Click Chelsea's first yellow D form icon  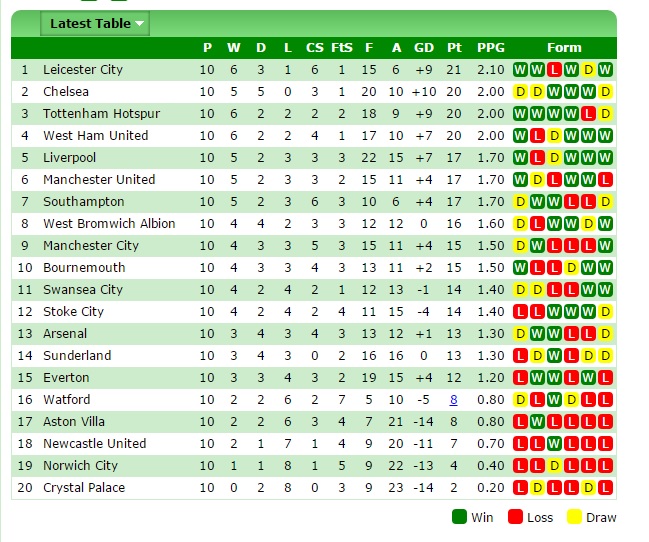[520, 92]
